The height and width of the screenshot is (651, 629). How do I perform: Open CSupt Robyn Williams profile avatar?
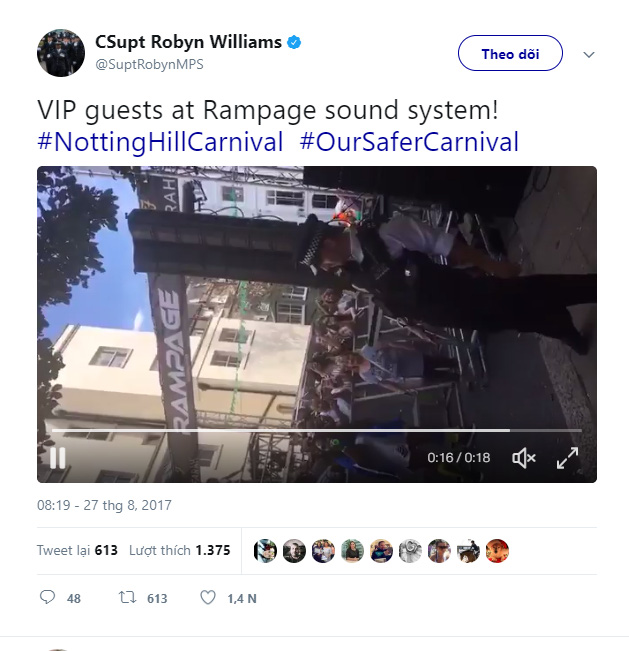coord(61,53)
